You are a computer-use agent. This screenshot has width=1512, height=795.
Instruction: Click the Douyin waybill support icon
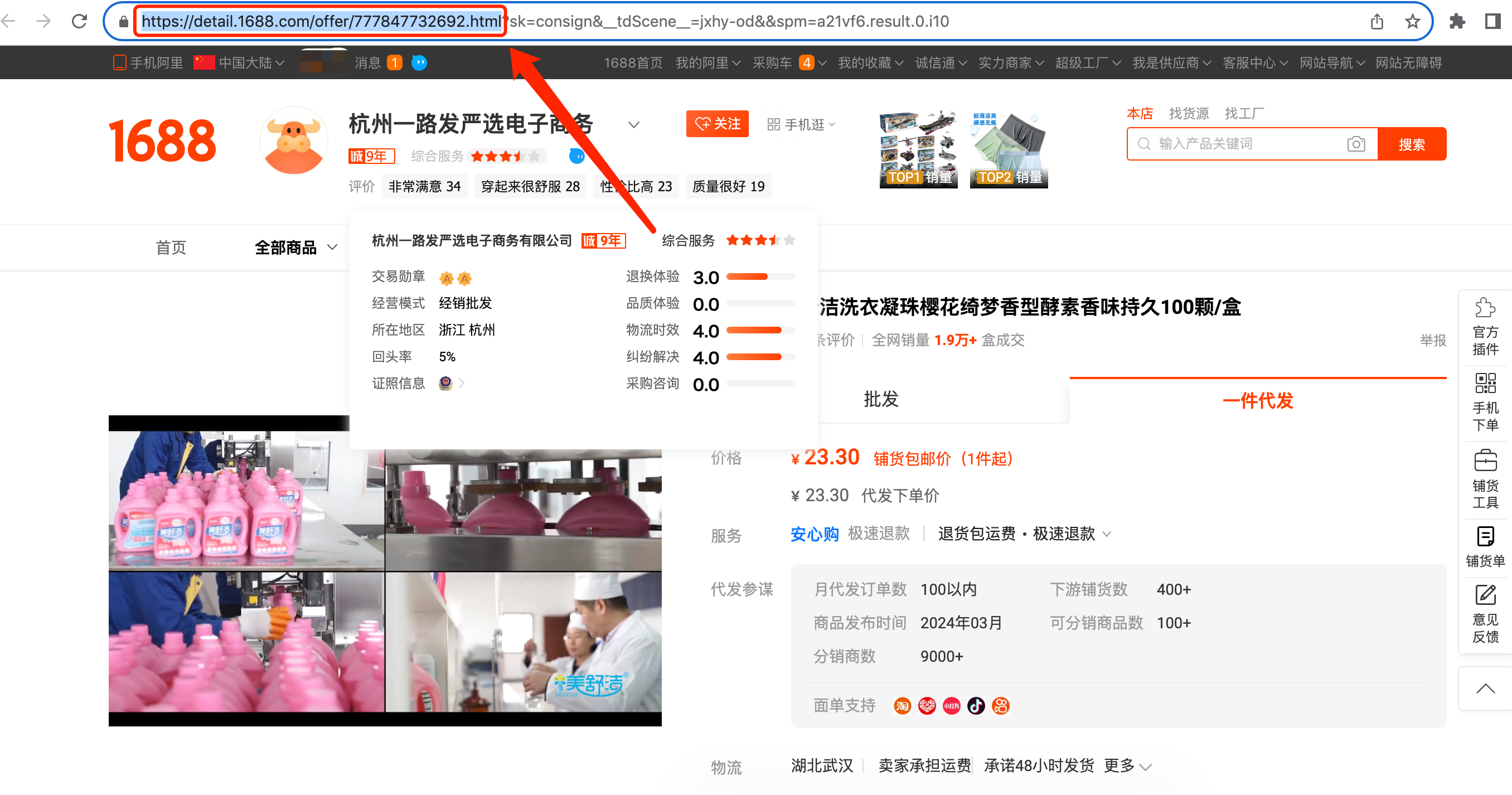976,705
